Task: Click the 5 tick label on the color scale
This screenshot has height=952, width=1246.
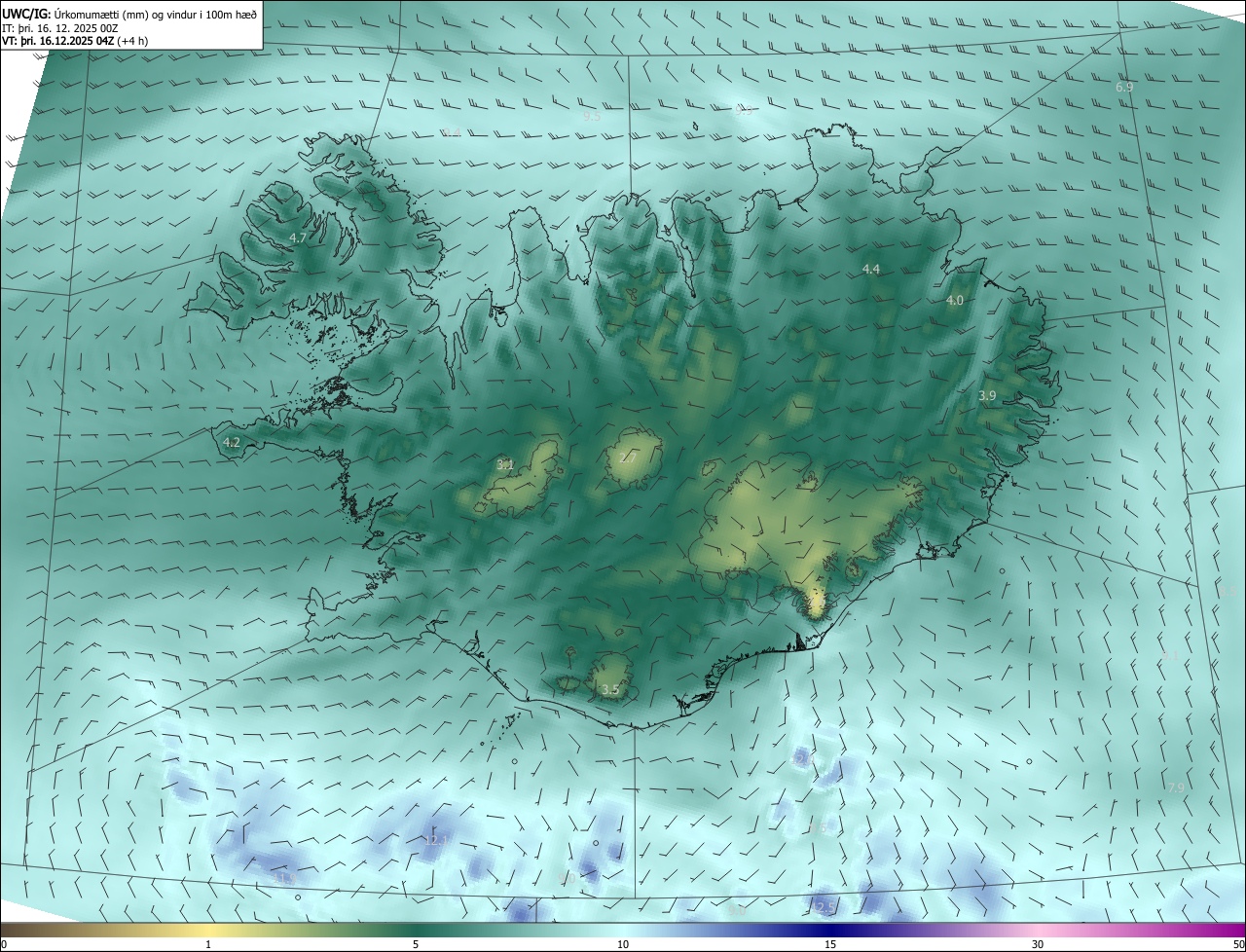Action: [x=416, y=944]
